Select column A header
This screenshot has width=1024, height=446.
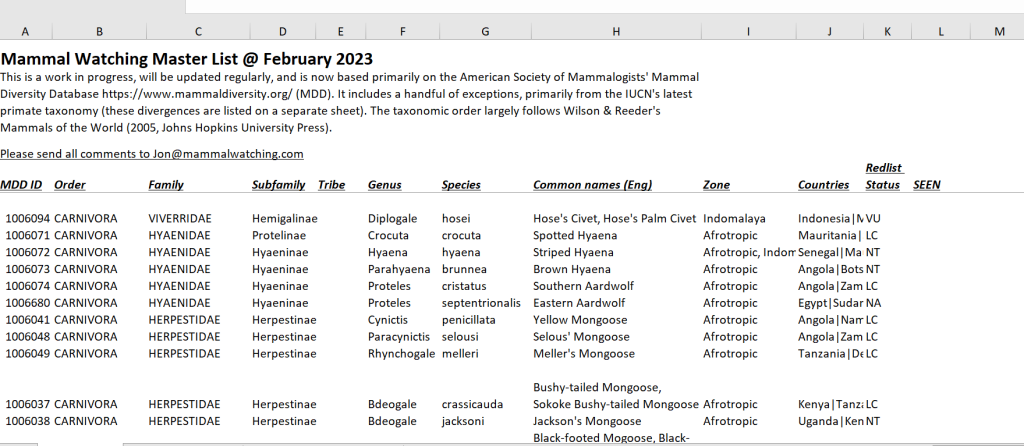coord(25,31)
